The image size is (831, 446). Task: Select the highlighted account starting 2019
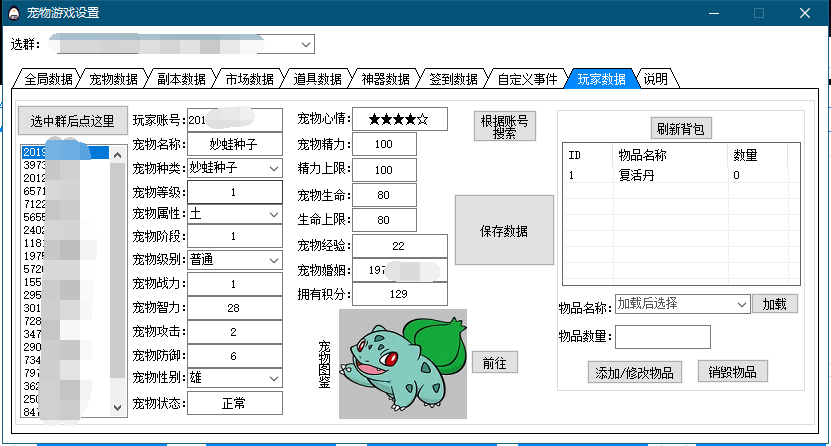click(65, 153)
